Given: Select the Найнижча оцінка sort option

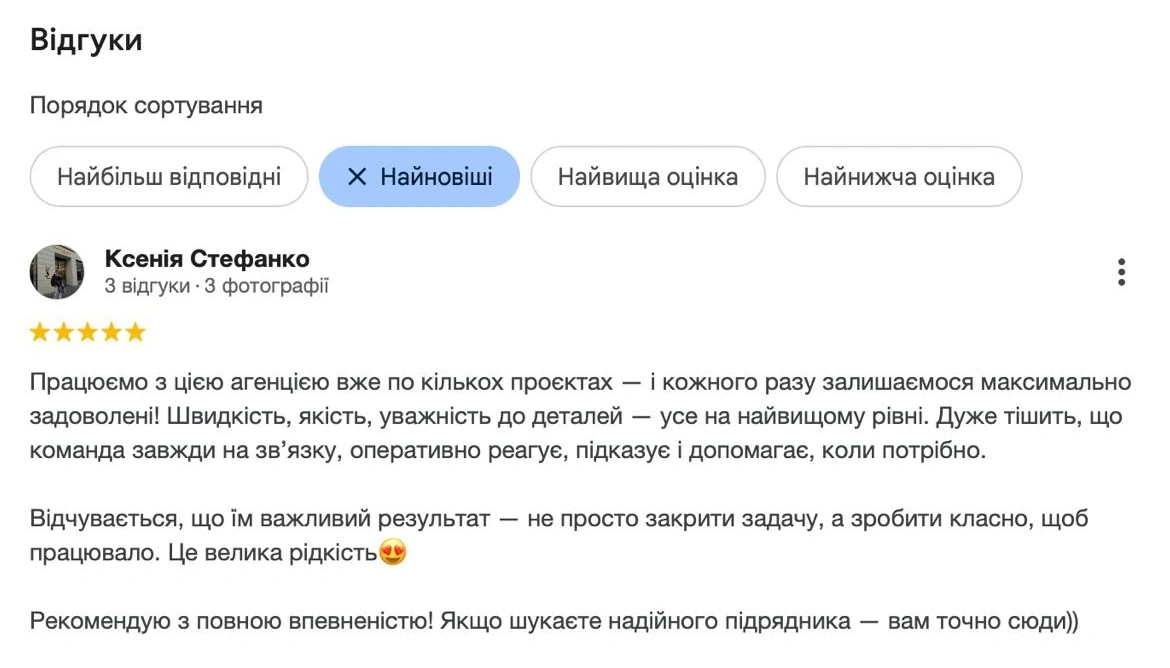Looking at the screenshot, I should coord(899,177).
